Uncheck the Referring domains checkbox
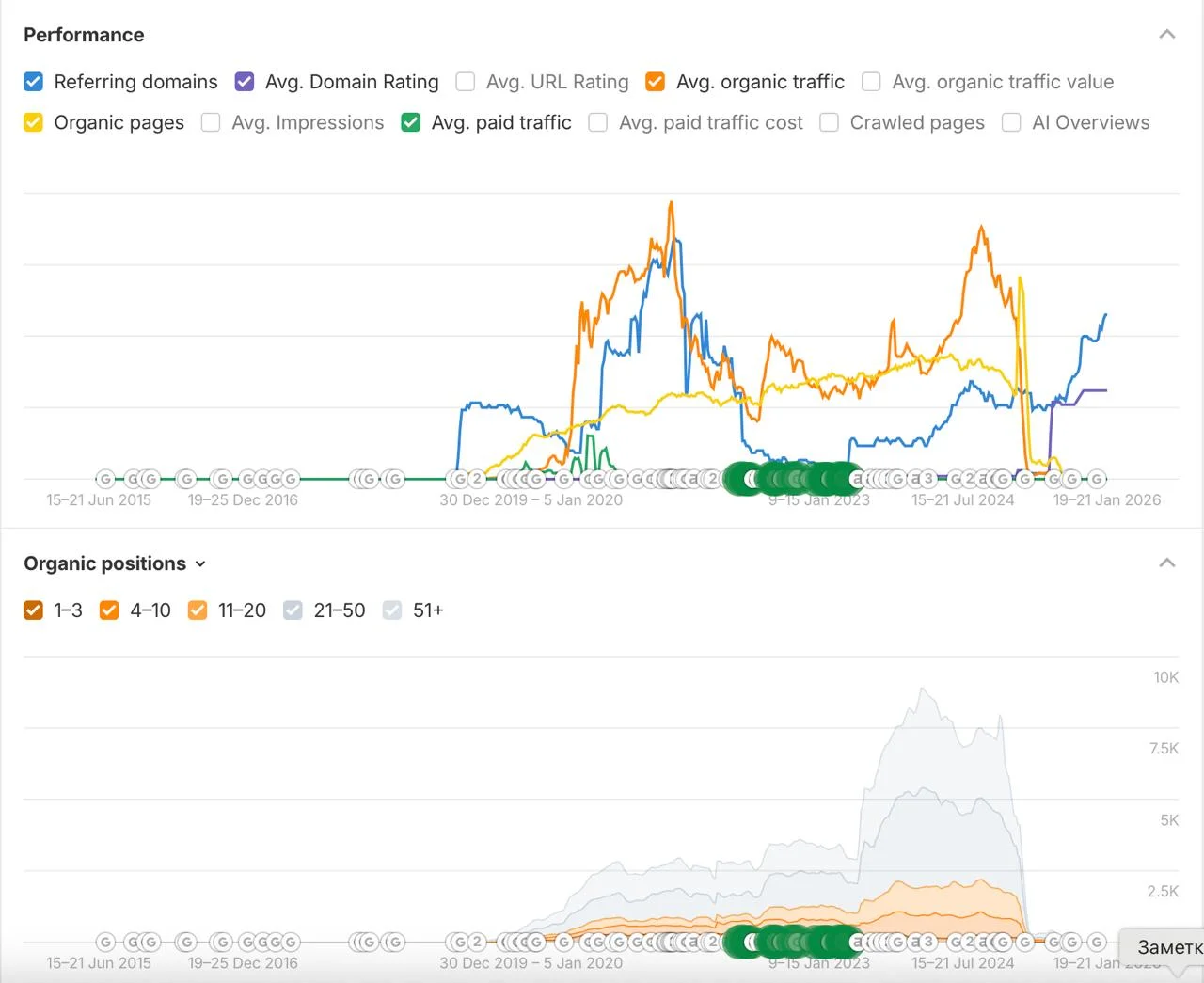The width and height of the screenshot is (1204, 983). pos(33,82)
